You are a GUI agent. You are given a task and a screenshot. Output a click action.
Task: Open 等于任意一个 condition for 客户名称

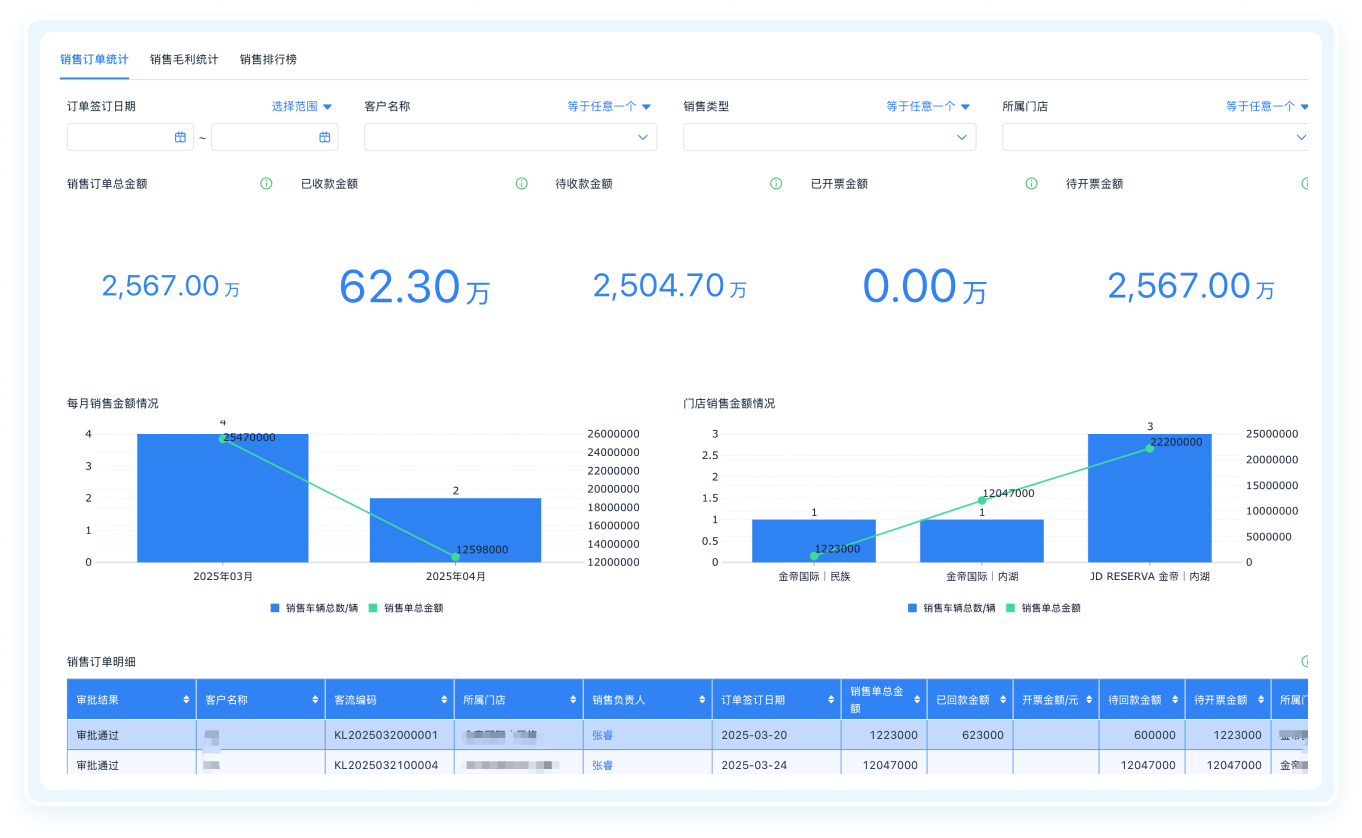pyautogui.click(x=609, y=106)
